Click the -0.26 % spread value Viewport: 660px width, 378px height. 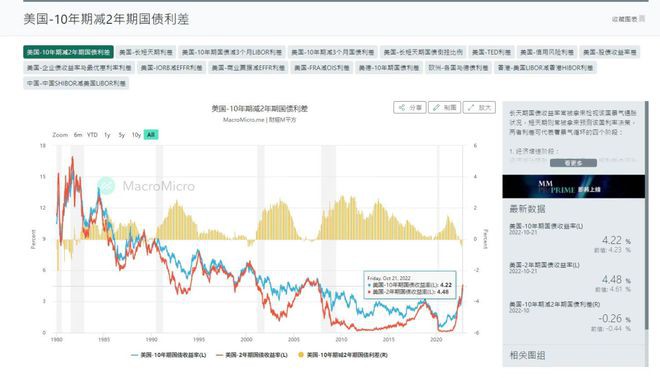[614, 319]
